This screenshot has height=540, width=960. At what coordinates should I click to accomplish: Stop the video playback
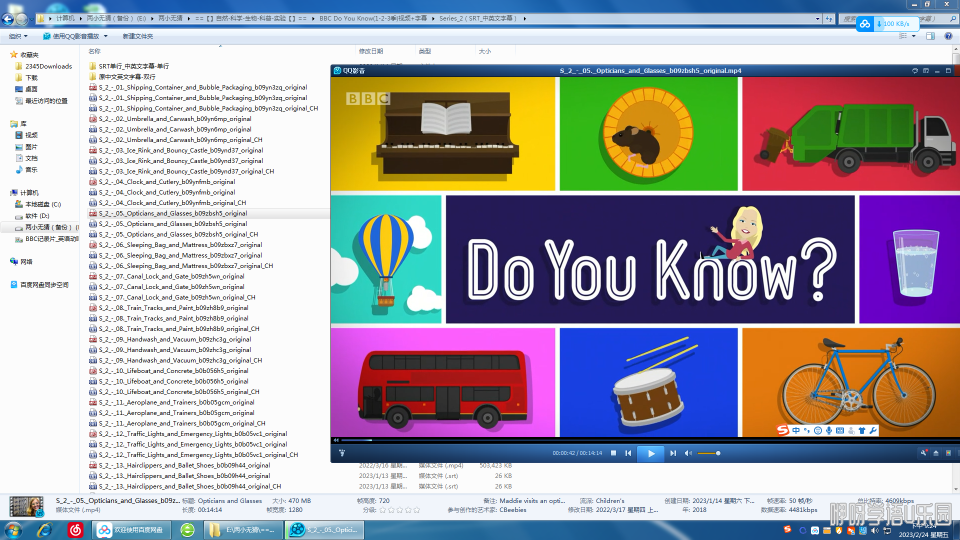(x=613, y=453)
